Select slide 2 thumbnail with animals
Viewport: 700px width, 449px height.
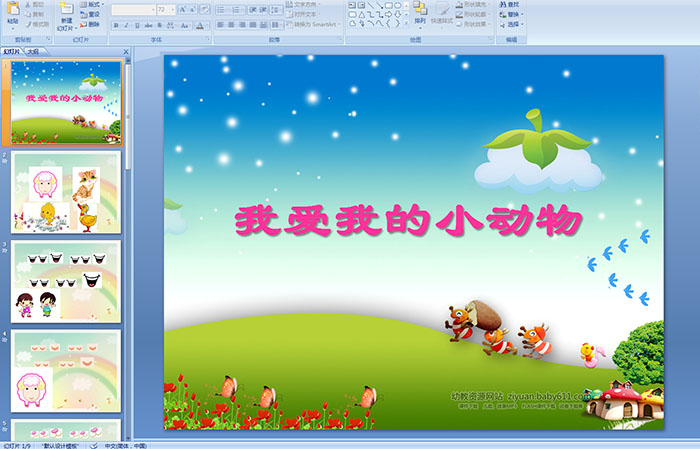(66, 192)
